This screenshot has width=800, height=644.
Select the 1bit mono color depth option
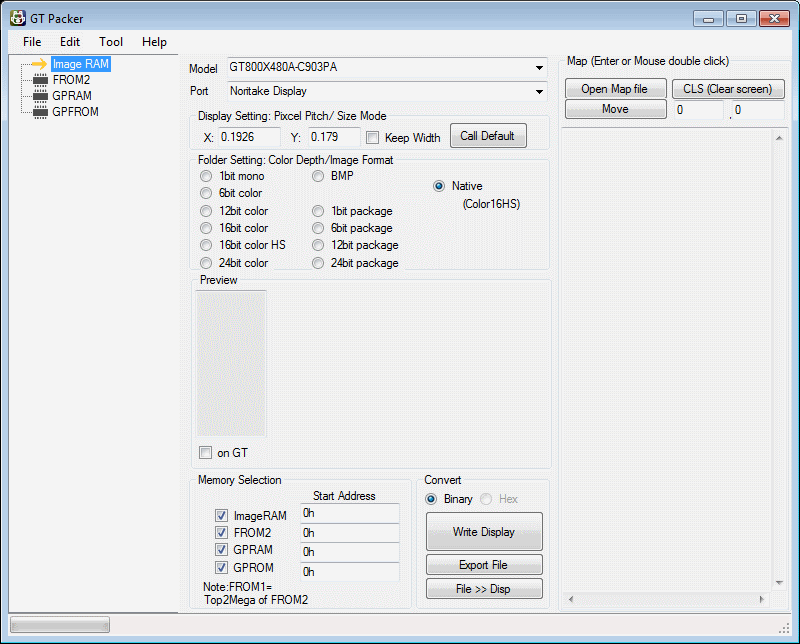coord(206,176)
